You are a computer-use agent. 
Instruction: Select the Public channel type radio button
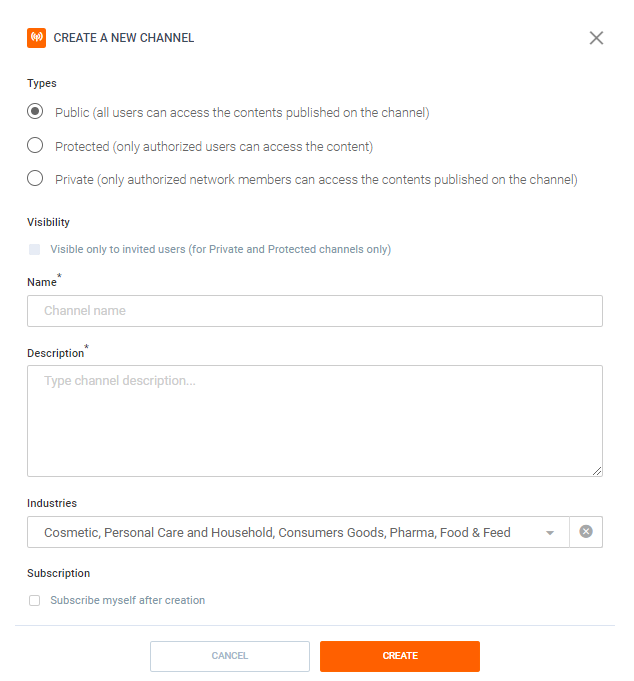(x=35, y=112)
